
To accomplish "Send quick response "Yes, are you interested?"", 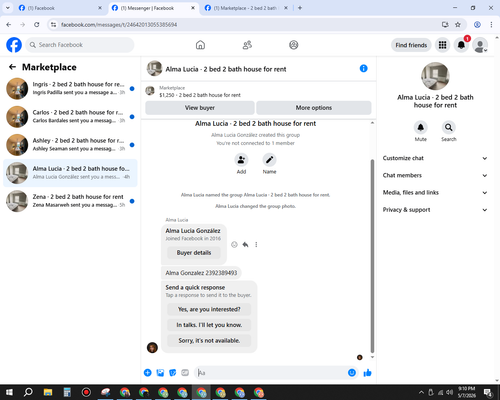I will click(209, 309).
